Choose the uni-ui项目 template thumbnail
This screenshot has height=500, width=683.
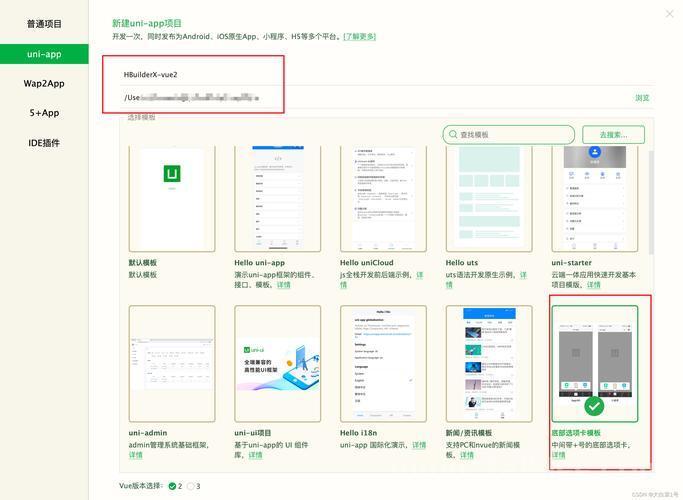pyautogui.click(x=277, y=364)
